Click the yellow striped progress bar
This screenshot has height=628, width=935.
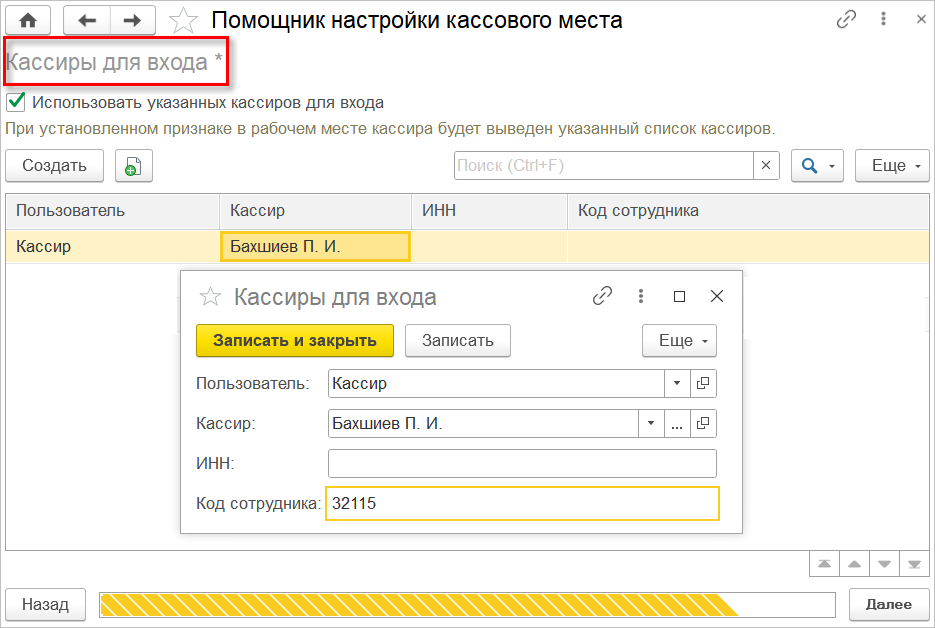(x=418, y=604)
